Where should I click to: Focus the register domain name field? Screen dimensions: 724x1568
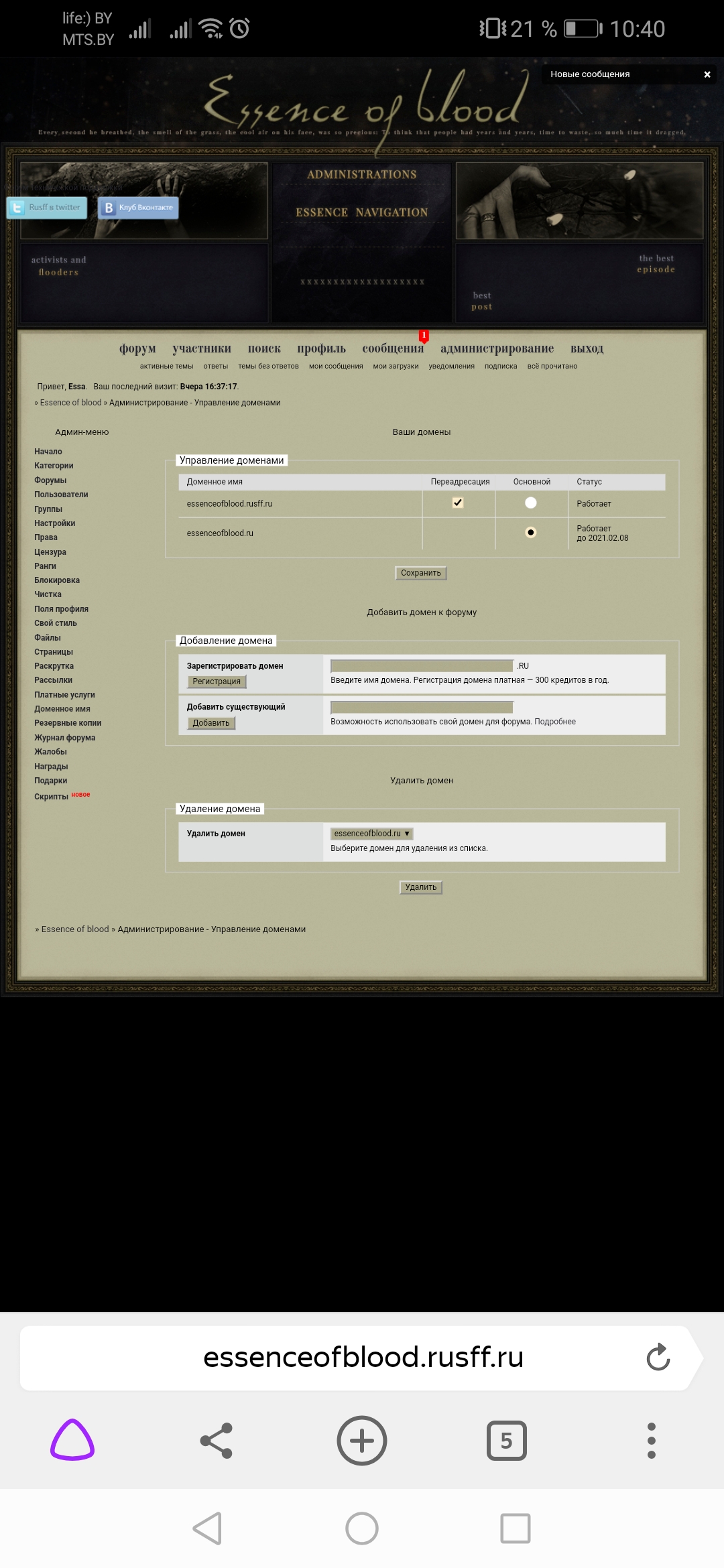click(422, 666)
